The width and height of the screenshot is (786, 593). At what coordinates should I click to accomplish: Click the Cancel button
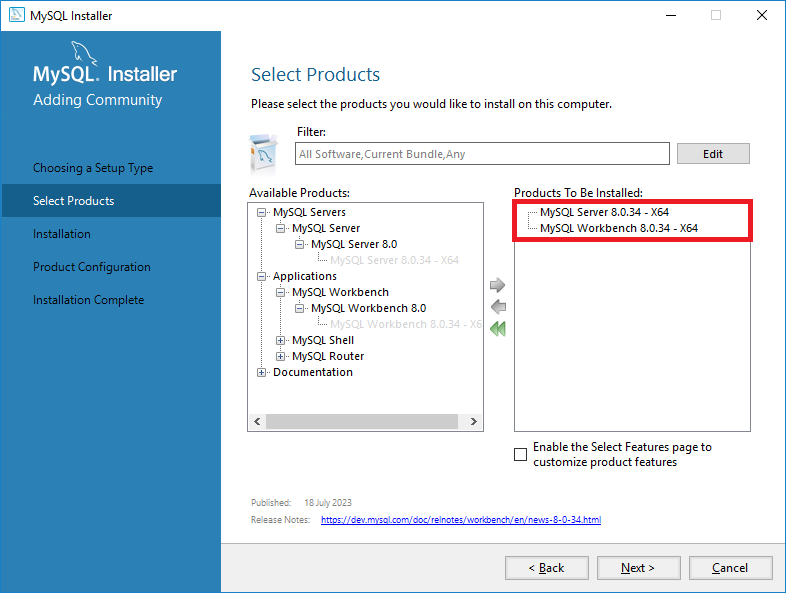pyautogui.click(x=730, y=568)
